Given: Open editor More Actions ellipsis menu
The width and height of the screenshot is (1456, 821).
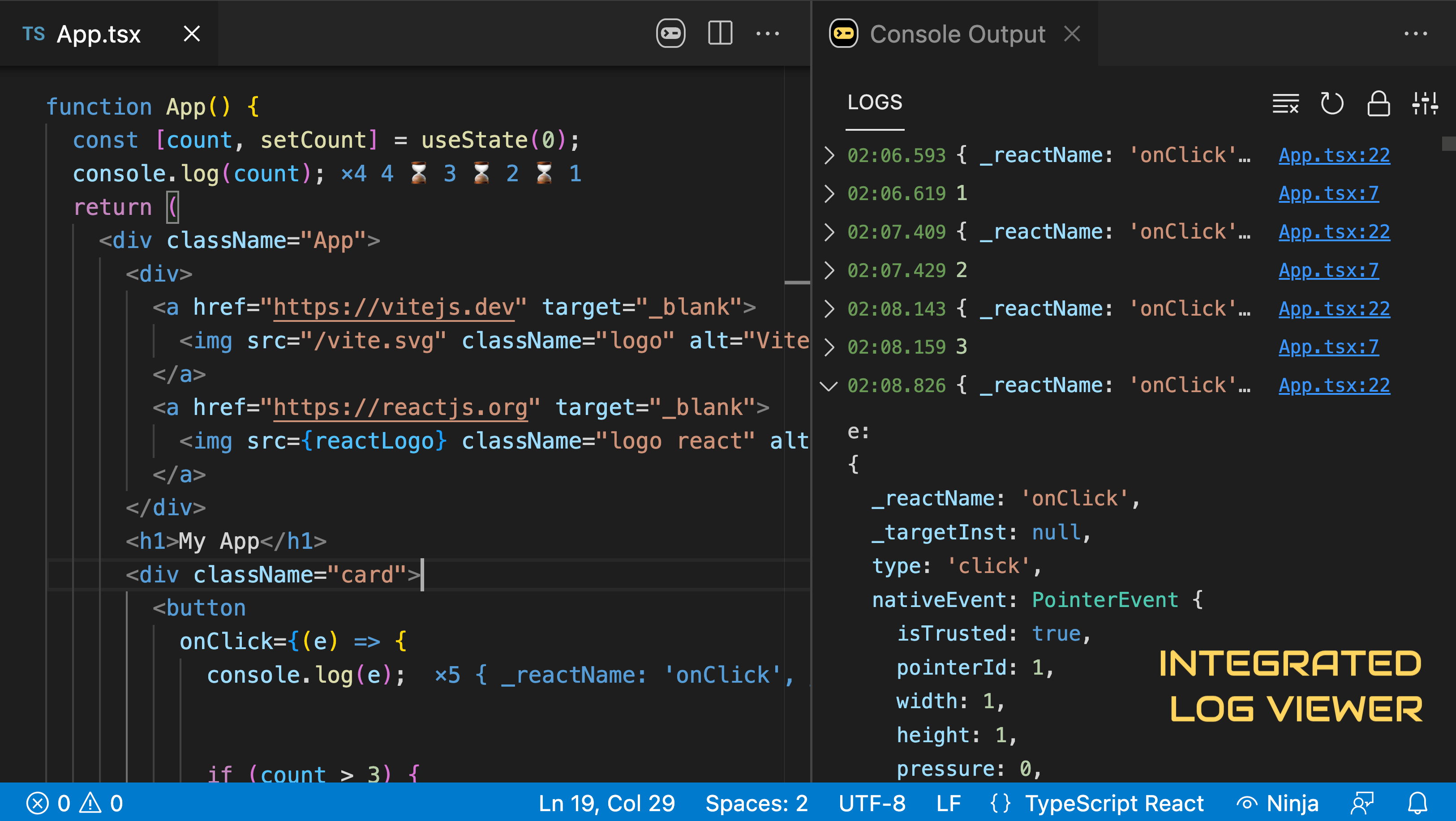Looking at the screenshot, I should [768, 34].
